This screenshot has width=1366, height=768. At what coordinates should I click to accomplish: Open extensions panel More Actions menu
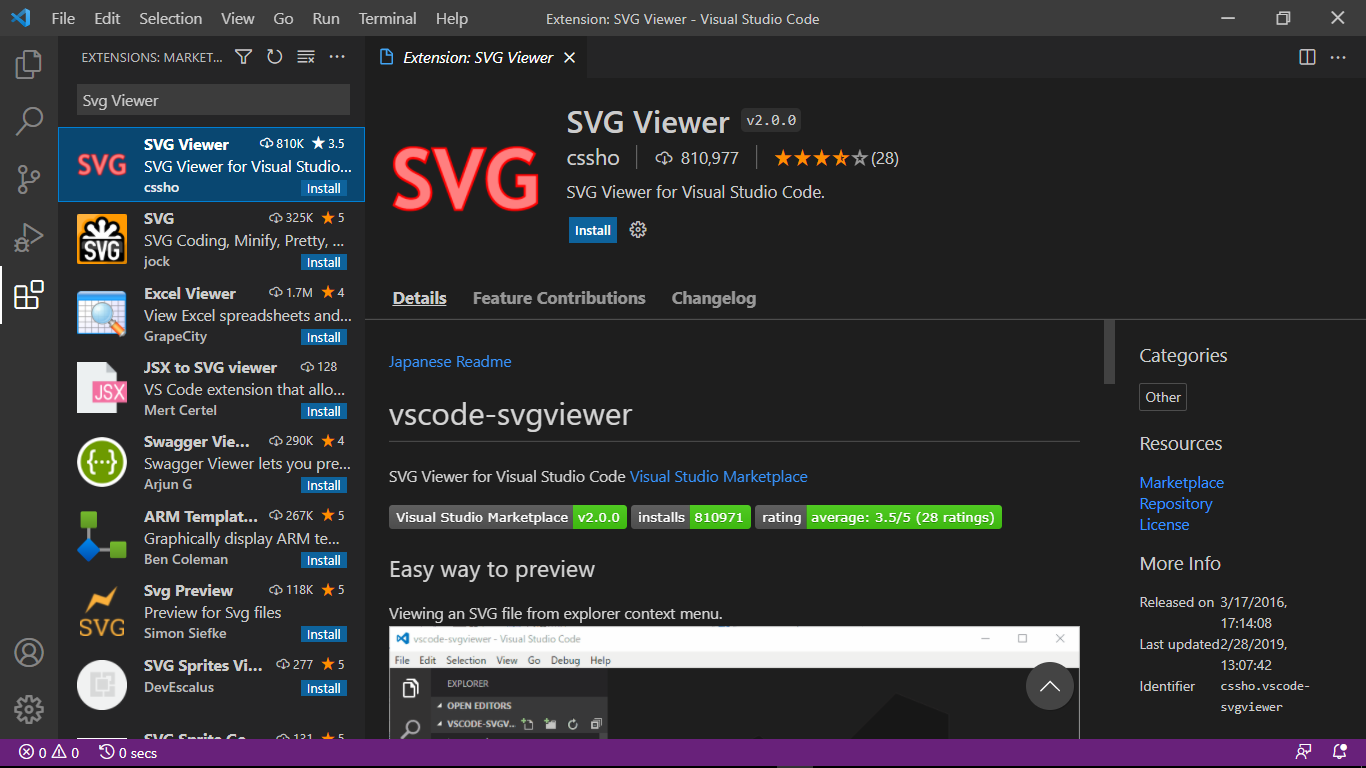[x=337, y=57]
